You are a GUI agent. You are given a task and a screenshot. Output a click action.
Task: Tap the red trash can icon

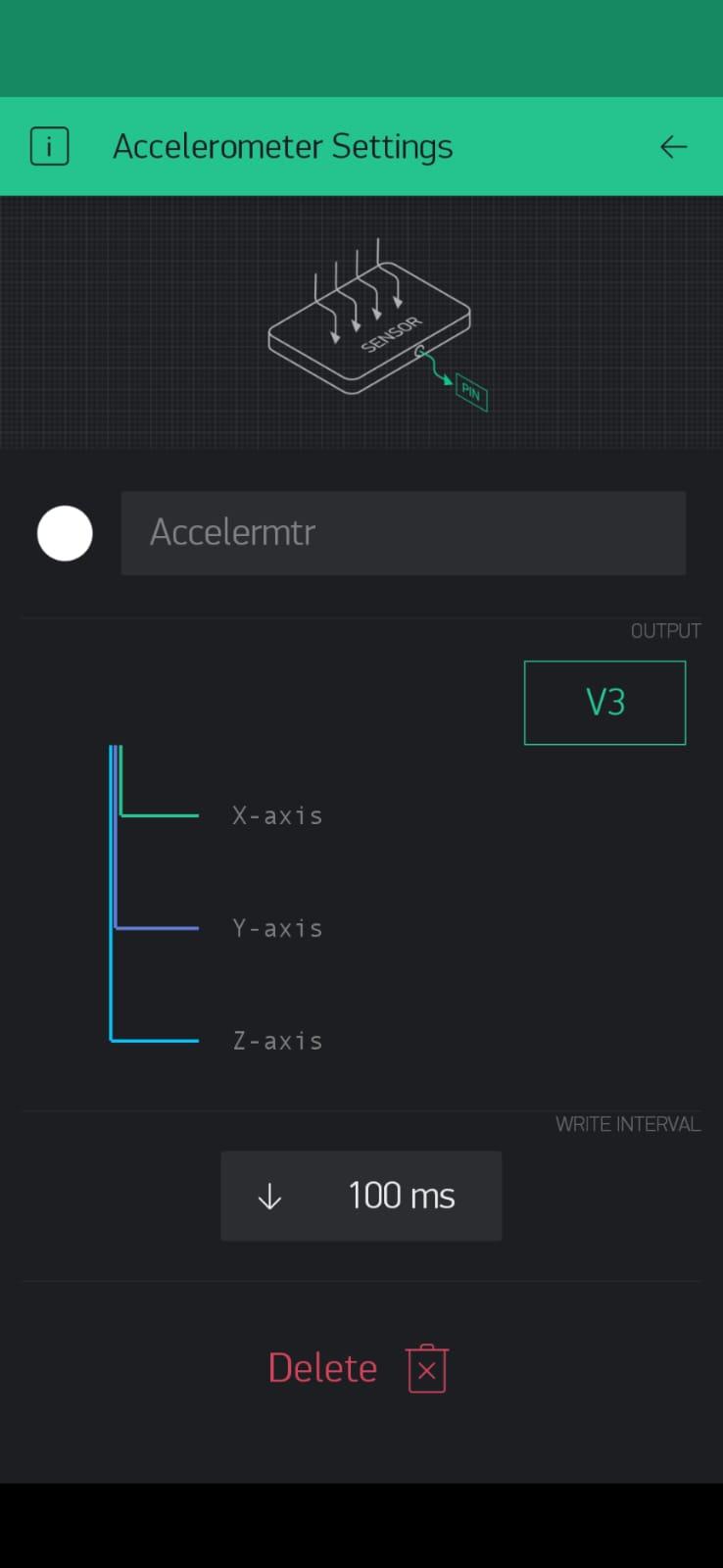(427, 1369)
